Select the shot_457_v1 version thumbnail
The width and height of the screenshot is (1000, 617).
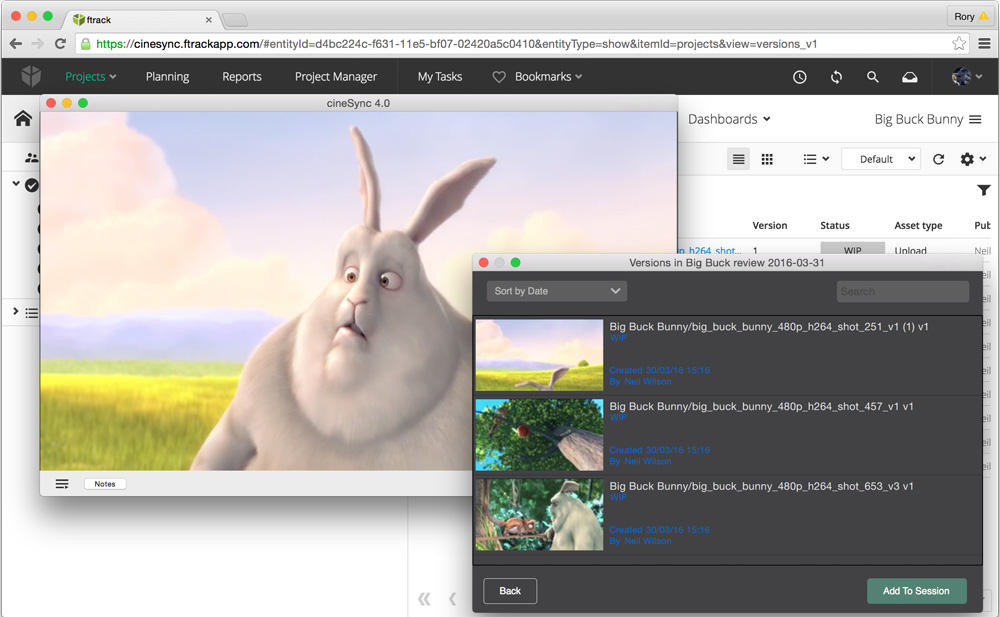coord(539,435)
